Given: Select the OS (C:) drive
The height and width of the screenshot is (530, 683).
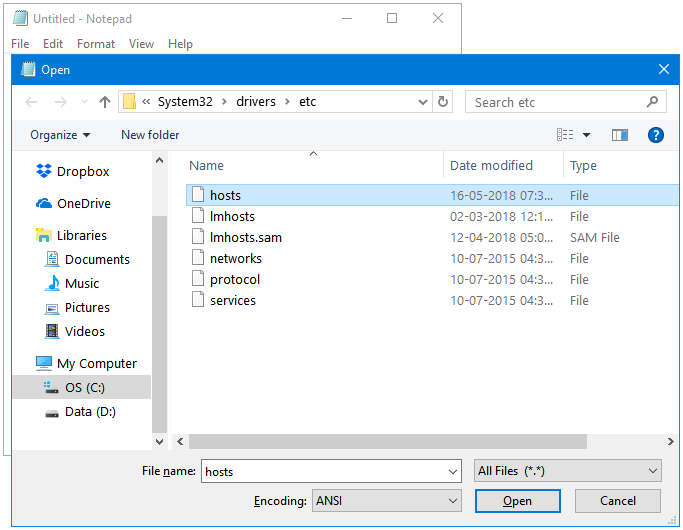Looking at the screenshot, I should 81,387.
